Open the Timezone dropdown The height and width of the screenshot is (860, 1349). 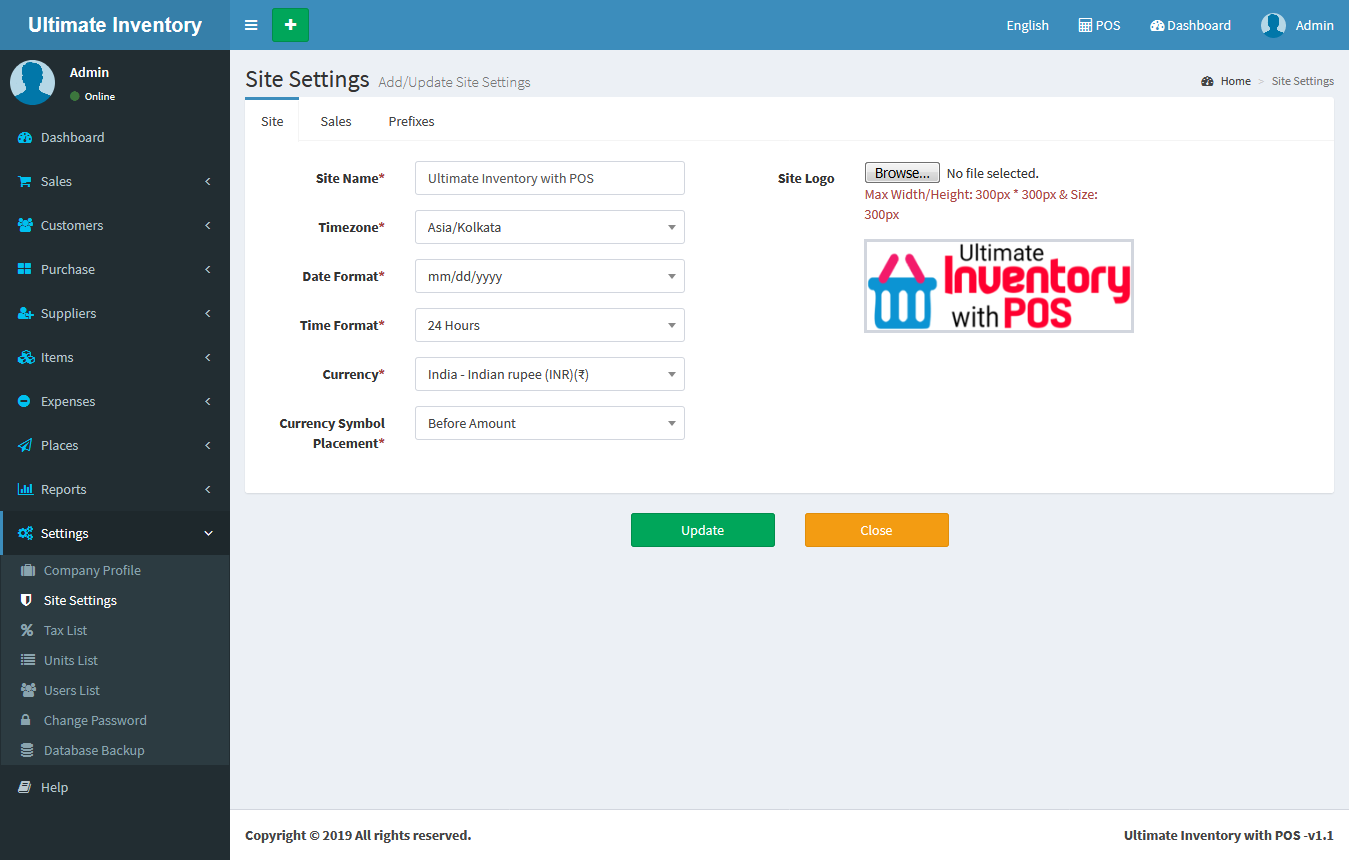click(549, 227)
